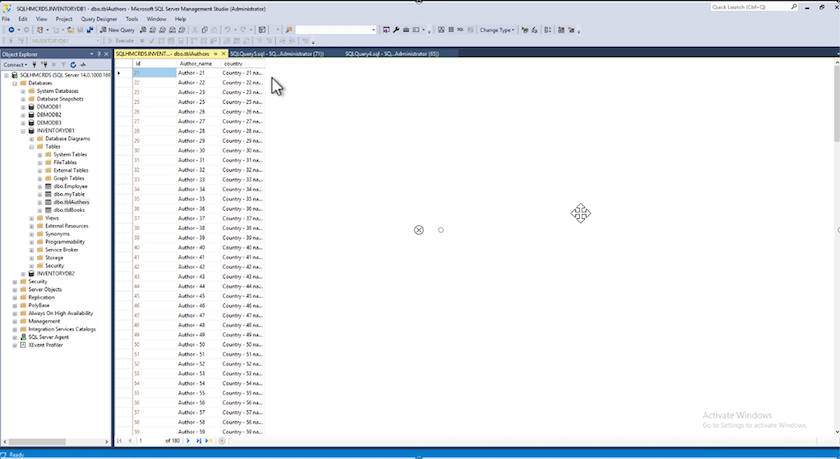Click the Copy icon in main toolbar

[205, 30]
